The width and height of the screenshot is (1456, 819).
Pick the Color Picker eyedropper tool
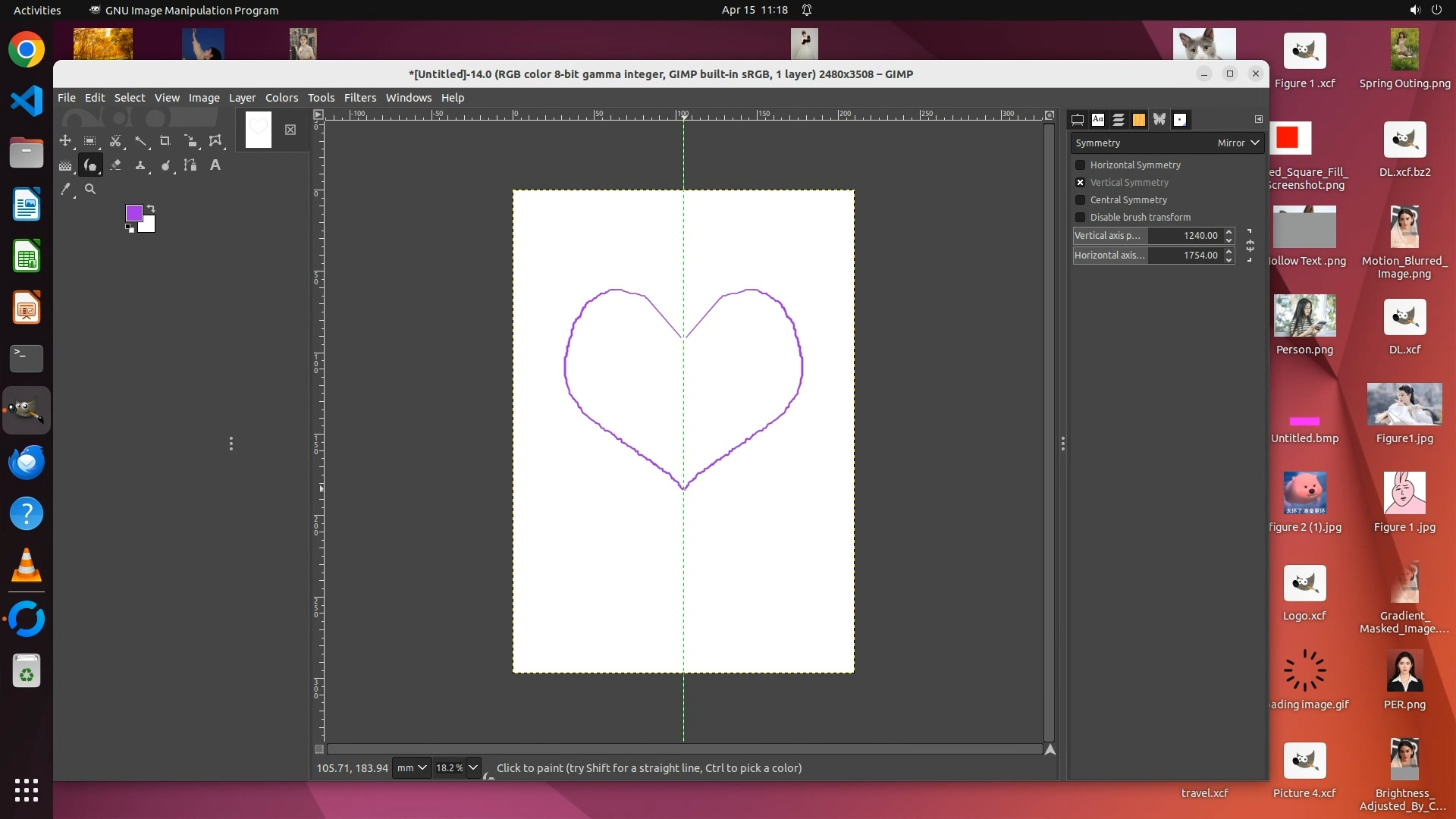pos(66,190)
